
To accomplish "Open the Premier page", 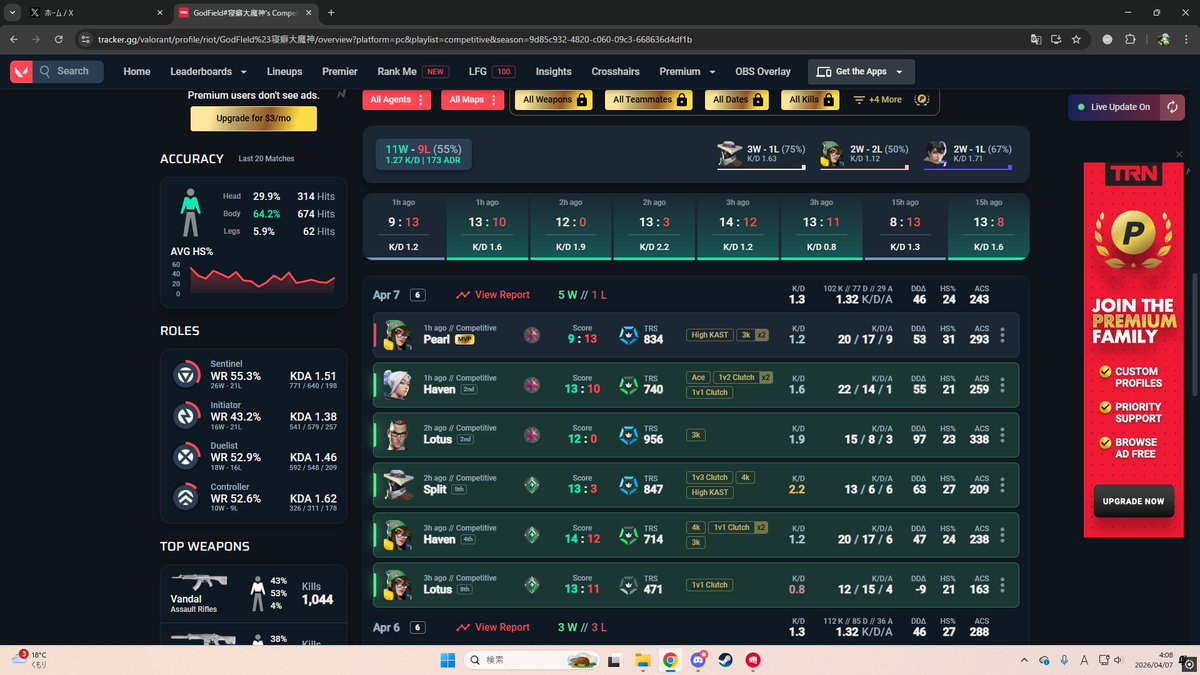I will coord(340,71).
